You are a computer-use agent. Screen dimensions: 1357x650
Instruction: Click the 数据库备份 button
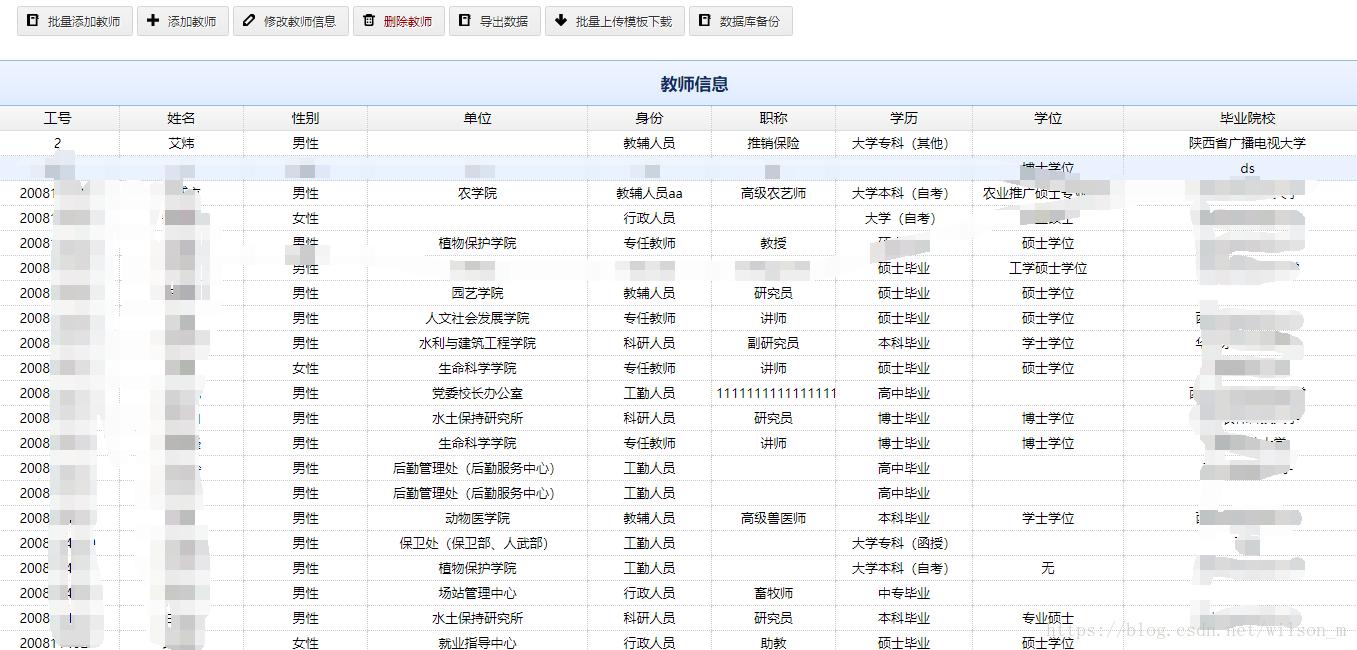click(740, 21)
